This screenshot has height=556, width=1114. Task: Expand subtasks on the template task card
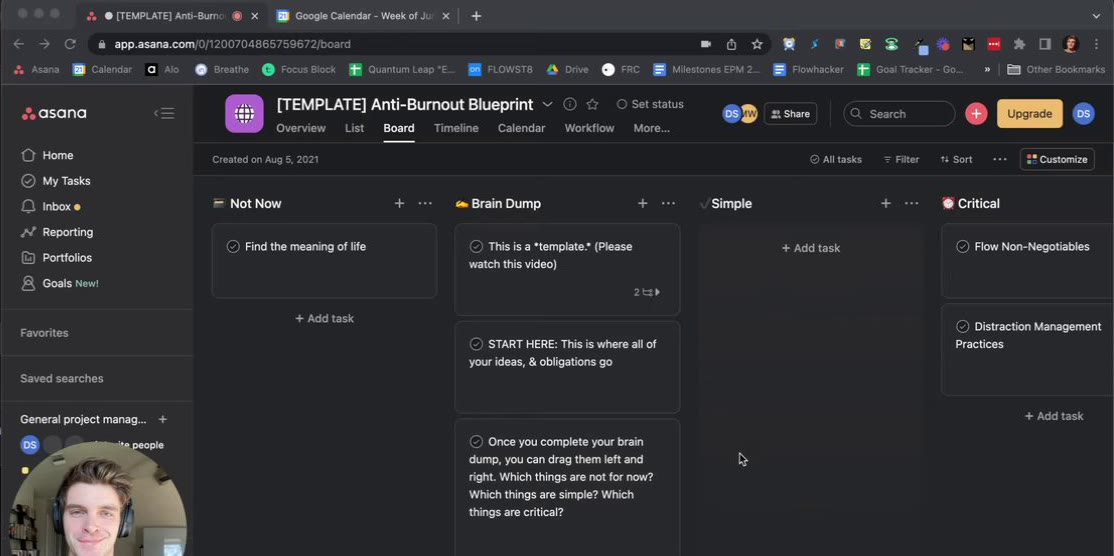pyautogui.click(x=647, y=292)
